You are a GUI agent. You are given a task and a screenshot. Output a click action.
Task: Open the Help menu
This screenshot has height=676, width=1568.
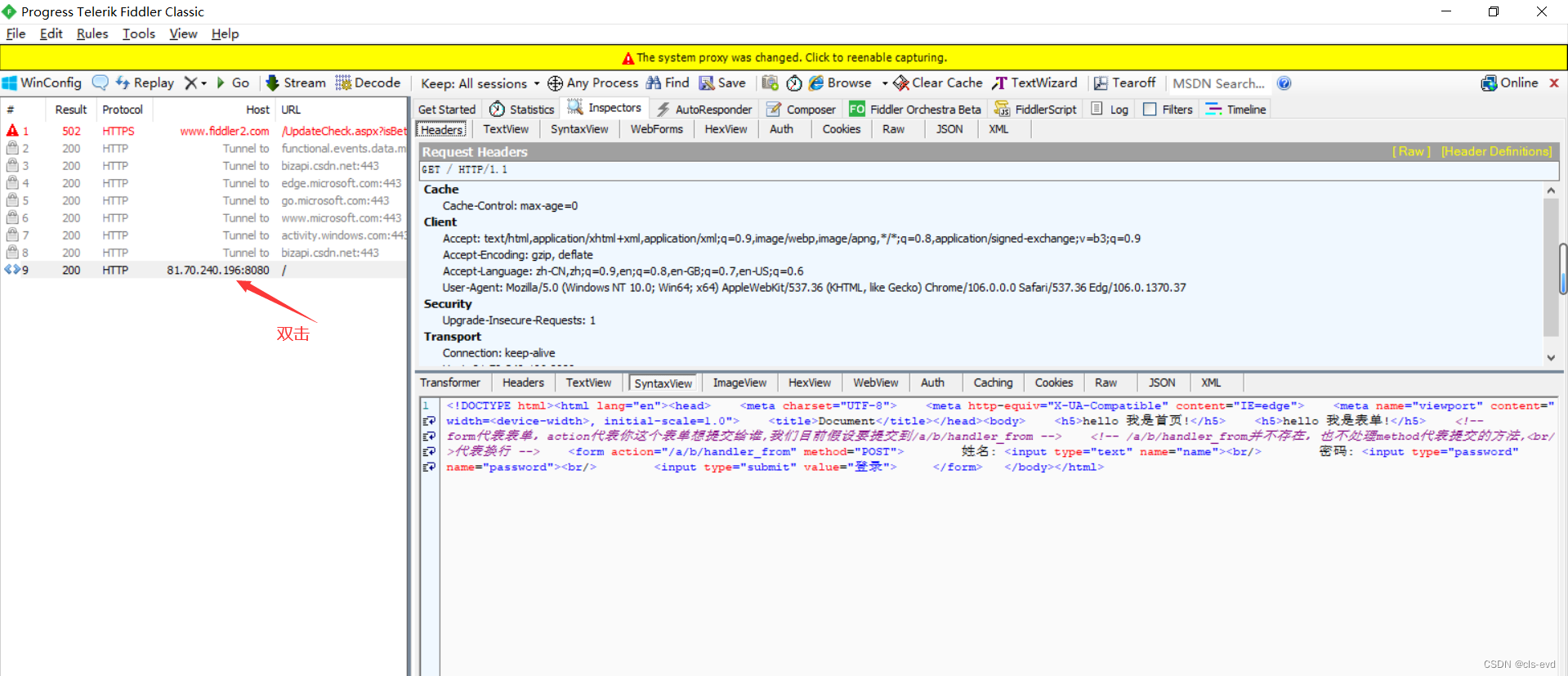coord(225,34)
